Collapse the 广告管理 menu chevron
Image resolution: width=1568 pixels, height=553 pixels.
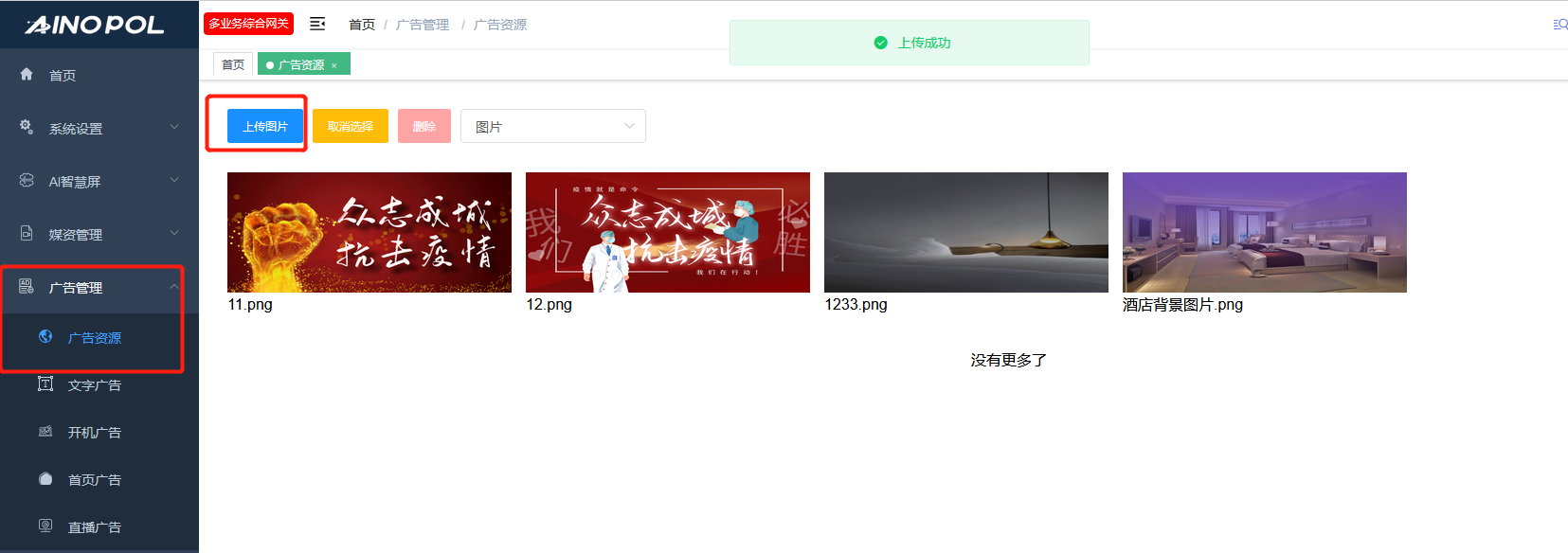pyautogui.click(x=174, y=286)
